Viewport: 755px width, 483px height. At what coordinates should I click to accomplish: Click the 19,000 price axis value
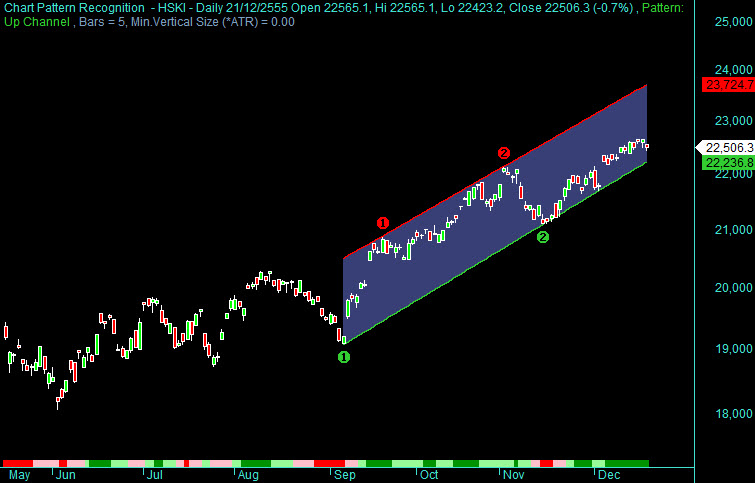click(x=733, y=349)
